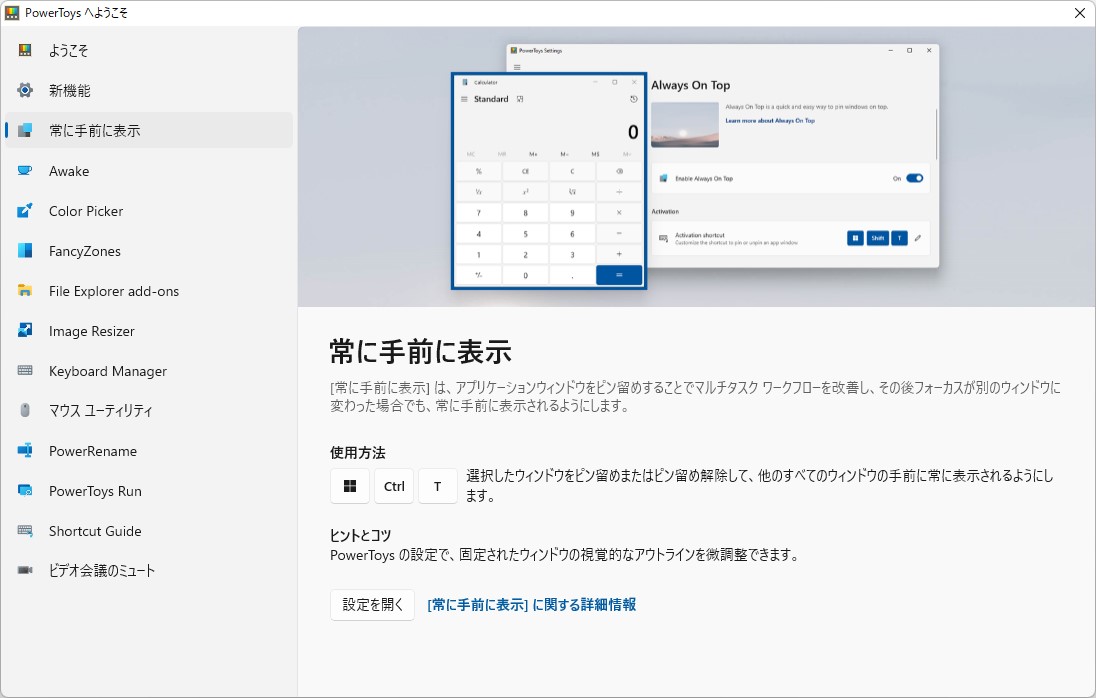Select the Color Picker icon in the sidebar
Screen dimensions: 1096x698
pyautogui.click(x=27, y=211)
